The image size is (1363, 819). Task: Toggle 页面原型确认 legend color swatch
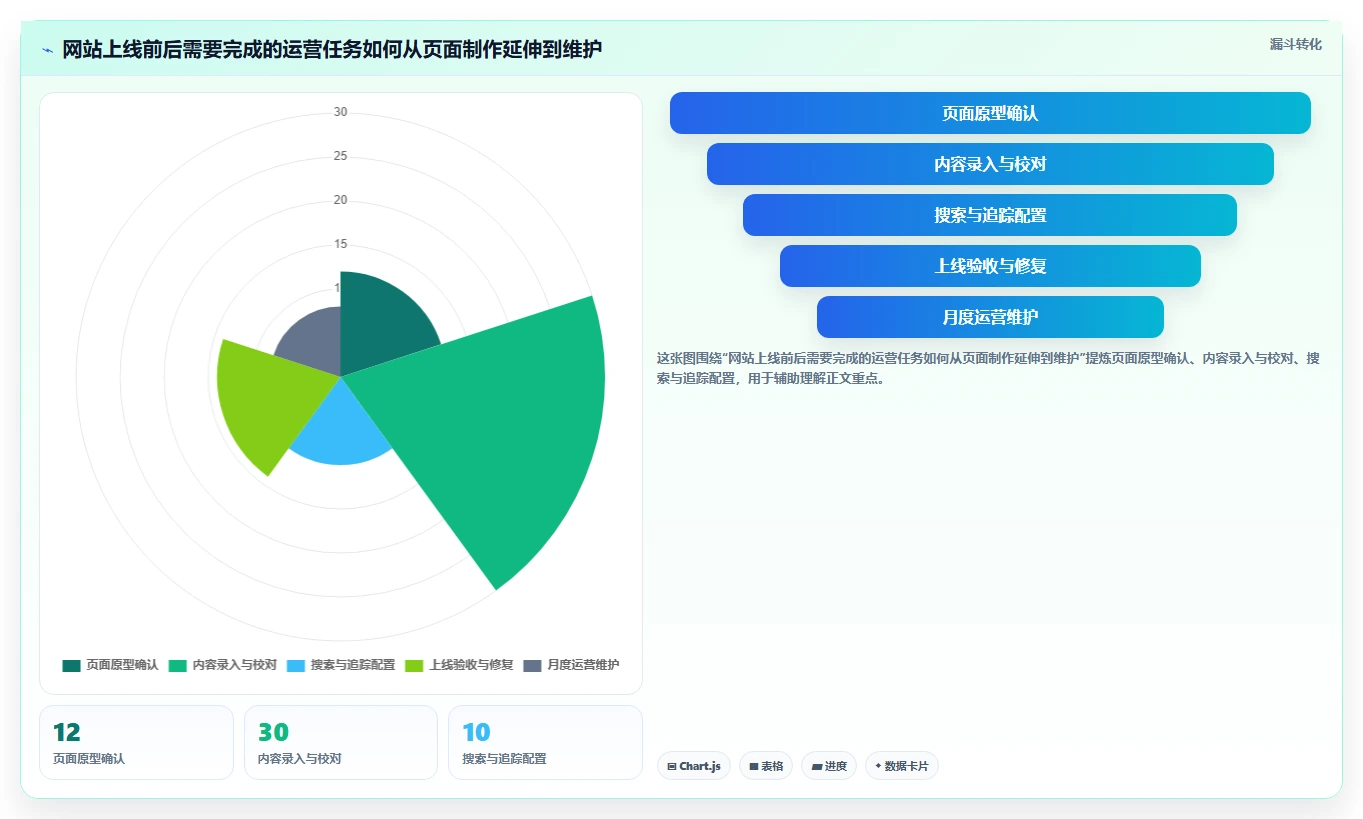[x=71, y=665]
